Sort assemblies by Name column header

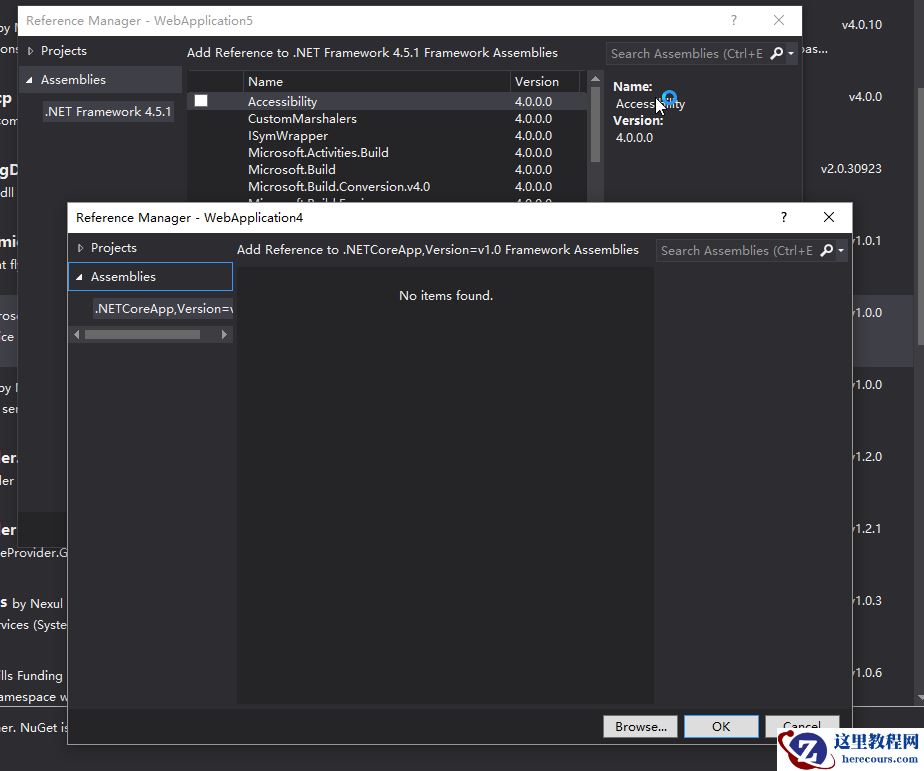[x=377, y=81]
